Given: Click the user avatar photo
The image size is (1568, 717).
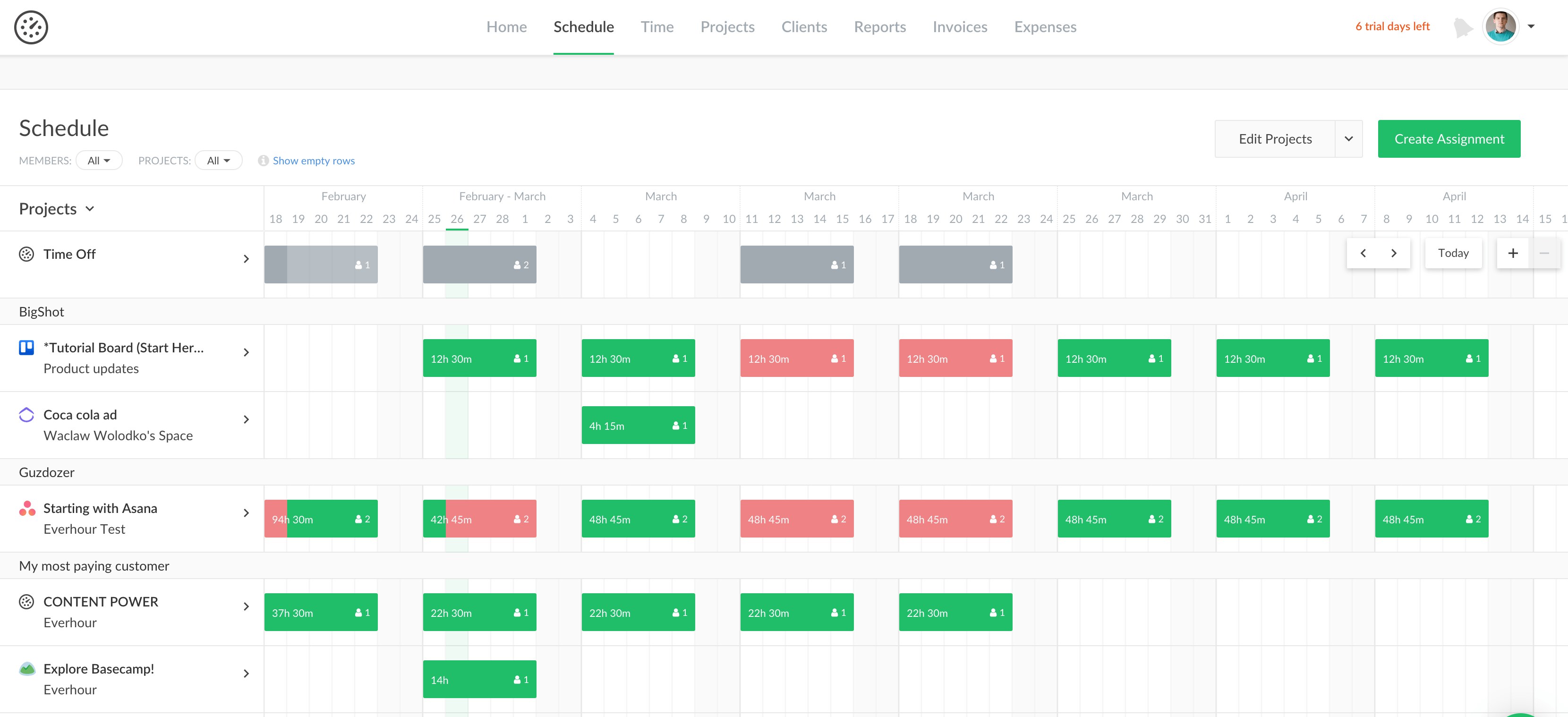Looking at the screenshot, I should click(x=1500, y=27).
